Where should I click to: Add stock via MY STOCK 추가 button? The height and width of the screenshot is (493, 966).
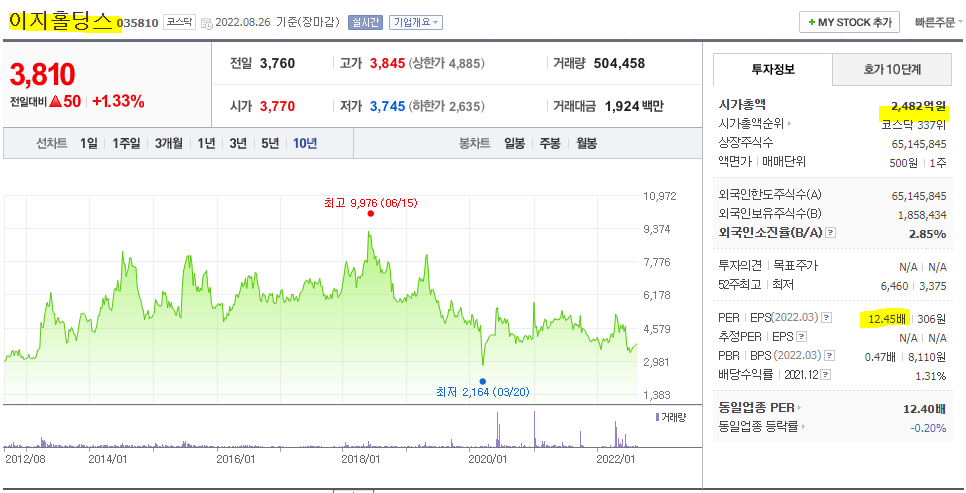[x=850, y=22]
